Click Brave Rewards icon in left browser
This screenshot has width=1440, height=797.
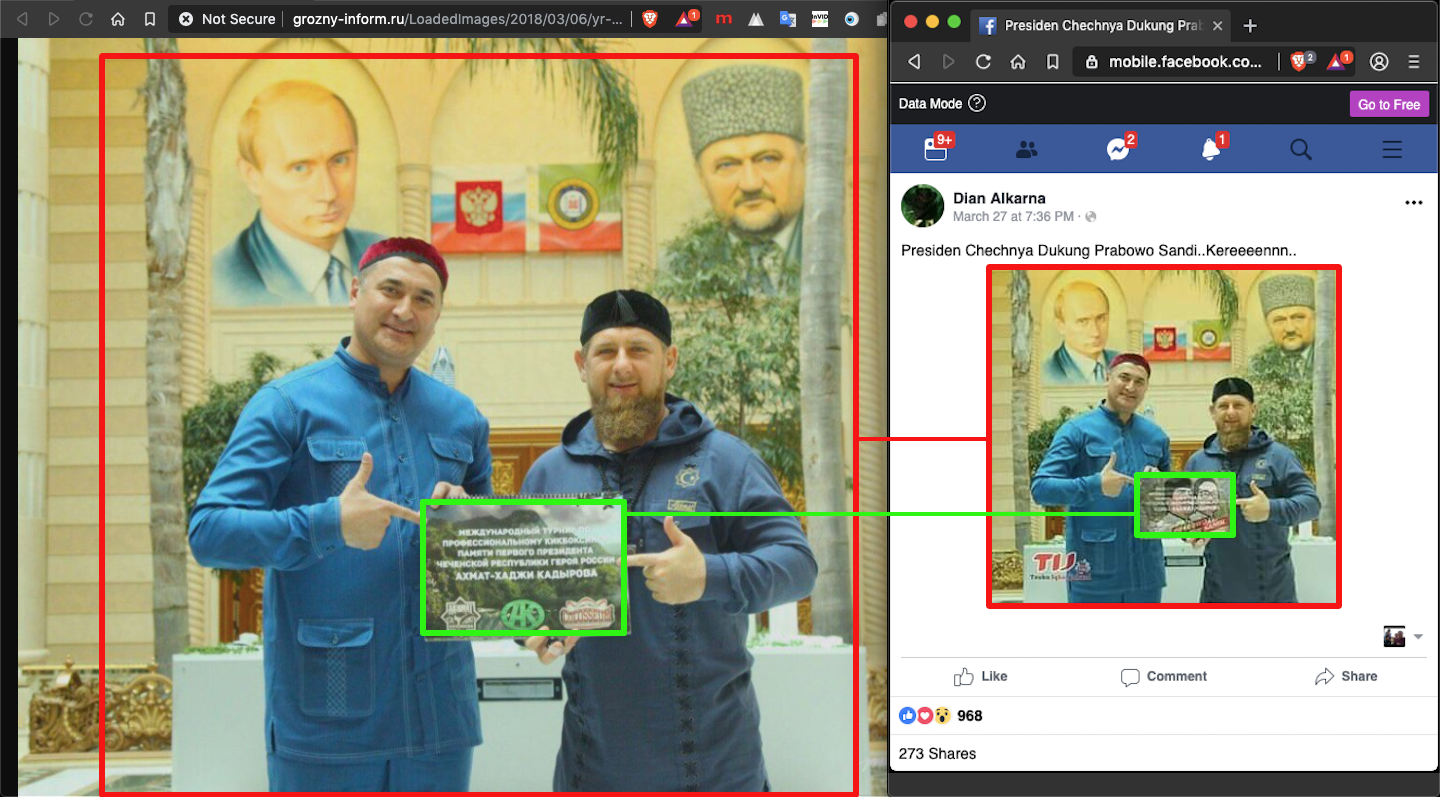[686, 19]
